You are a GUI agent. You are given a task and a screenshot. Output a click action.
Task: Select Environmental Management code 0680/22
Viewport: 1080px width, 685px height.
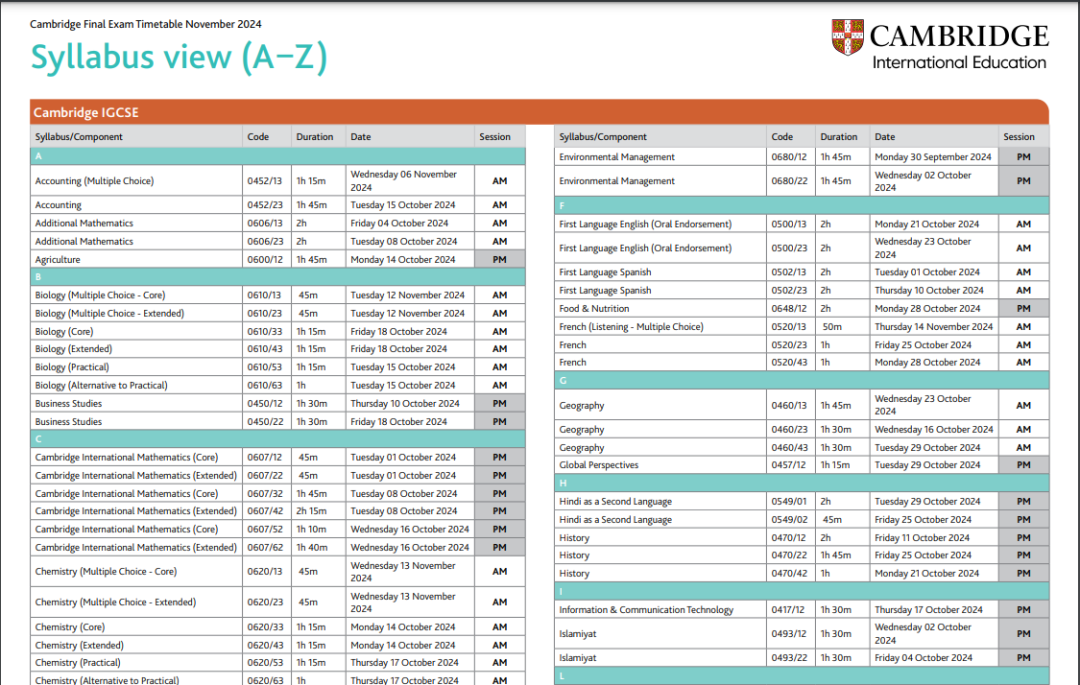(x=789, y=181)
